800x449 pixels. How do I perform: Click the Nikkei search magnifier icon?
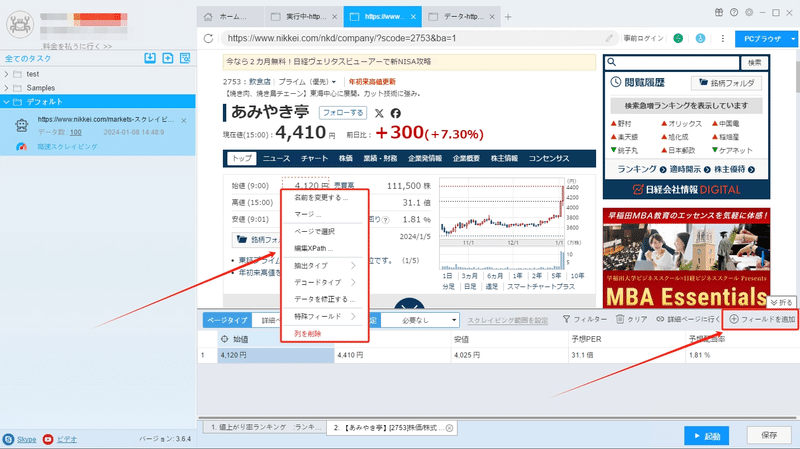click(x=612, y=62)
